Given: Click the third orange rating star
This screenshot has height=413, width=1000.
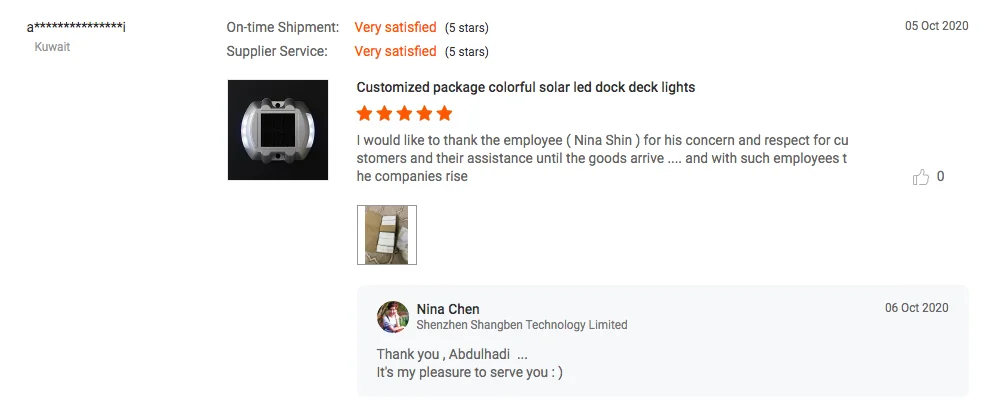Looking at the screenshot, I should [405, 113].
